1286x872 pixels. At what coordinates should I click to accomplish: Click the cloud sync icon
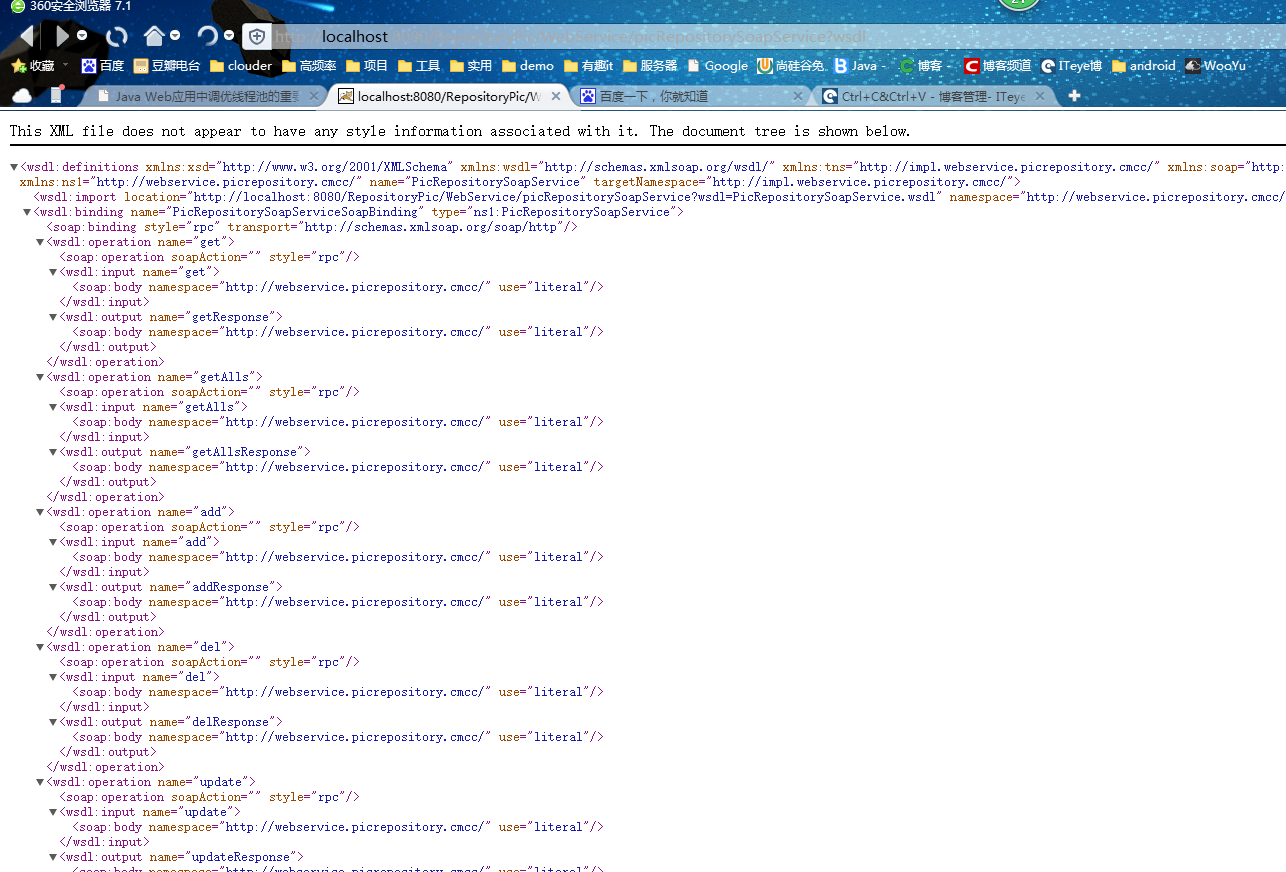(x=21, y=95)
